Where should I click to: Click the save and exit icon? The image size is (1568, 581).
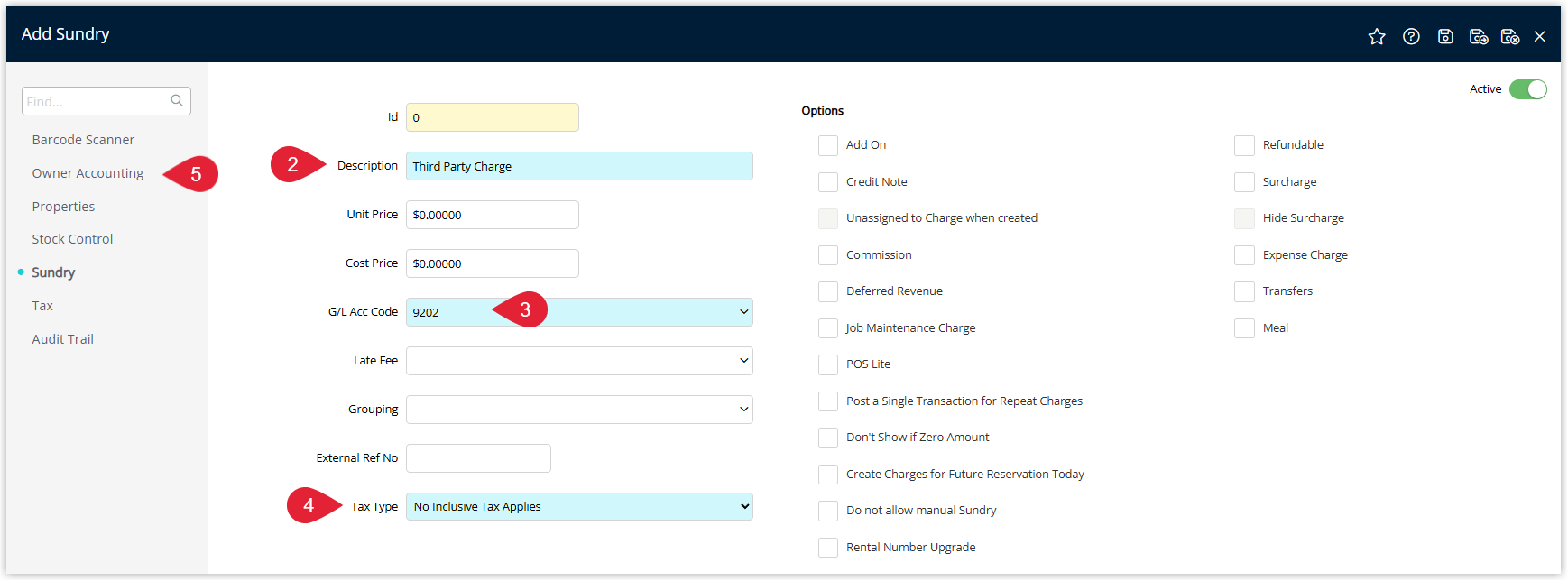(x=1510, y=36)
